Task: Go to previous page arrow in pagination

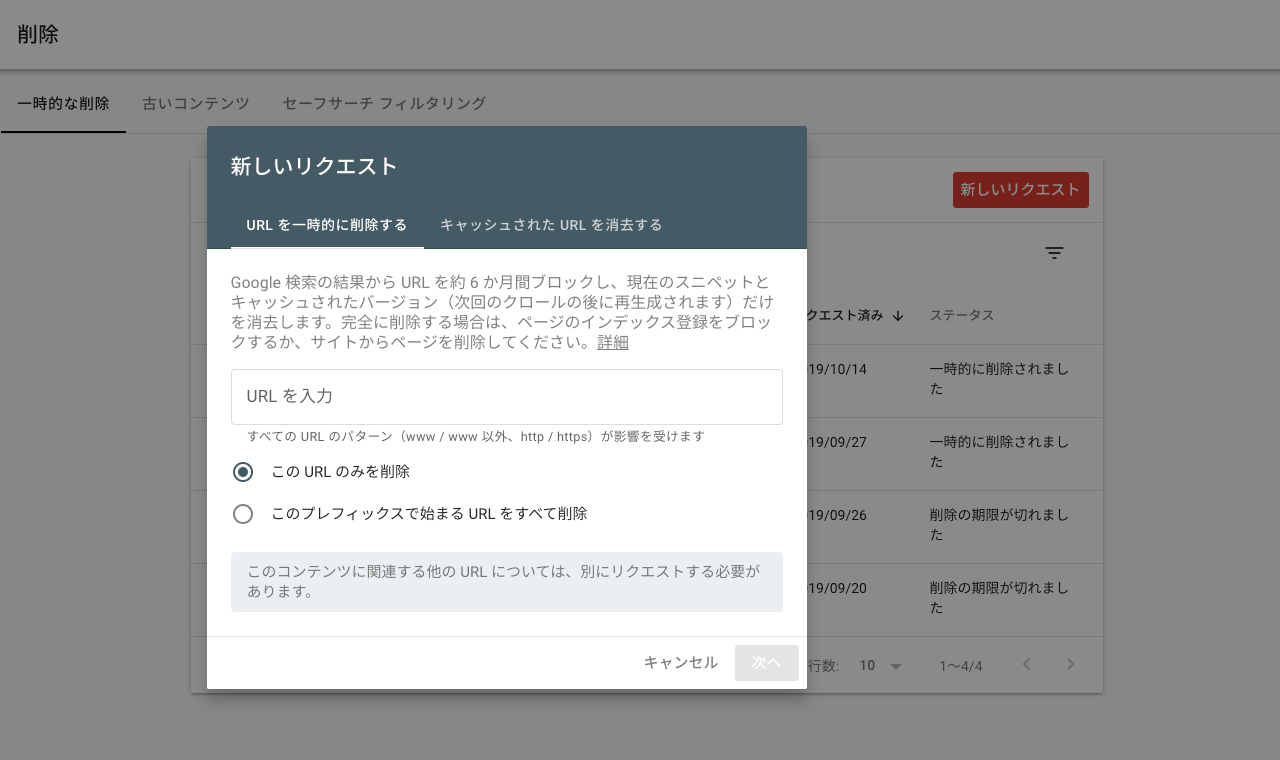Action: (x=1026, y=664)
